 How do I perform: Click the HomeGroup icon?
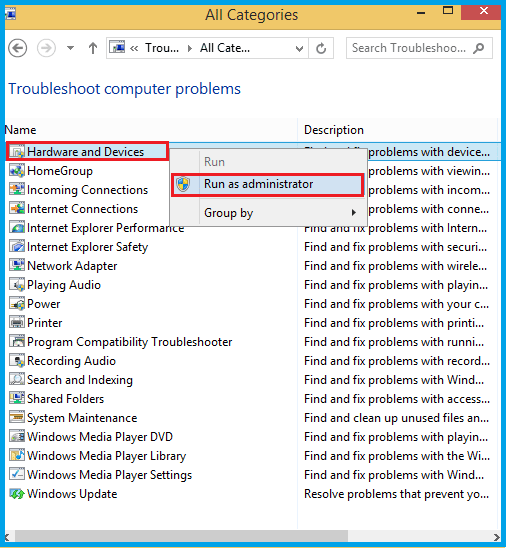point(17,171)
